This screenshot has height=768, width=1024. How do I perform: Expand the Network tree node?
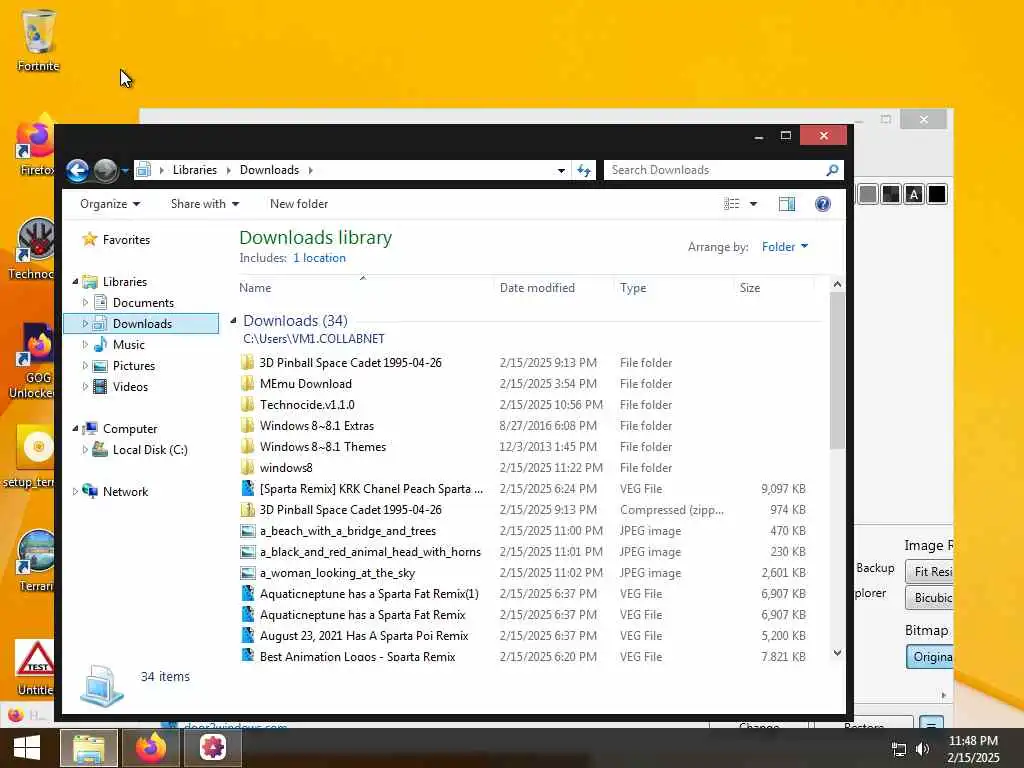point(74,492)
